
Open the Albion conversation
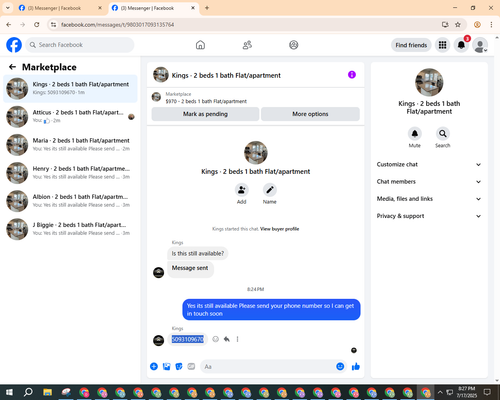click(x=70, y=201)
